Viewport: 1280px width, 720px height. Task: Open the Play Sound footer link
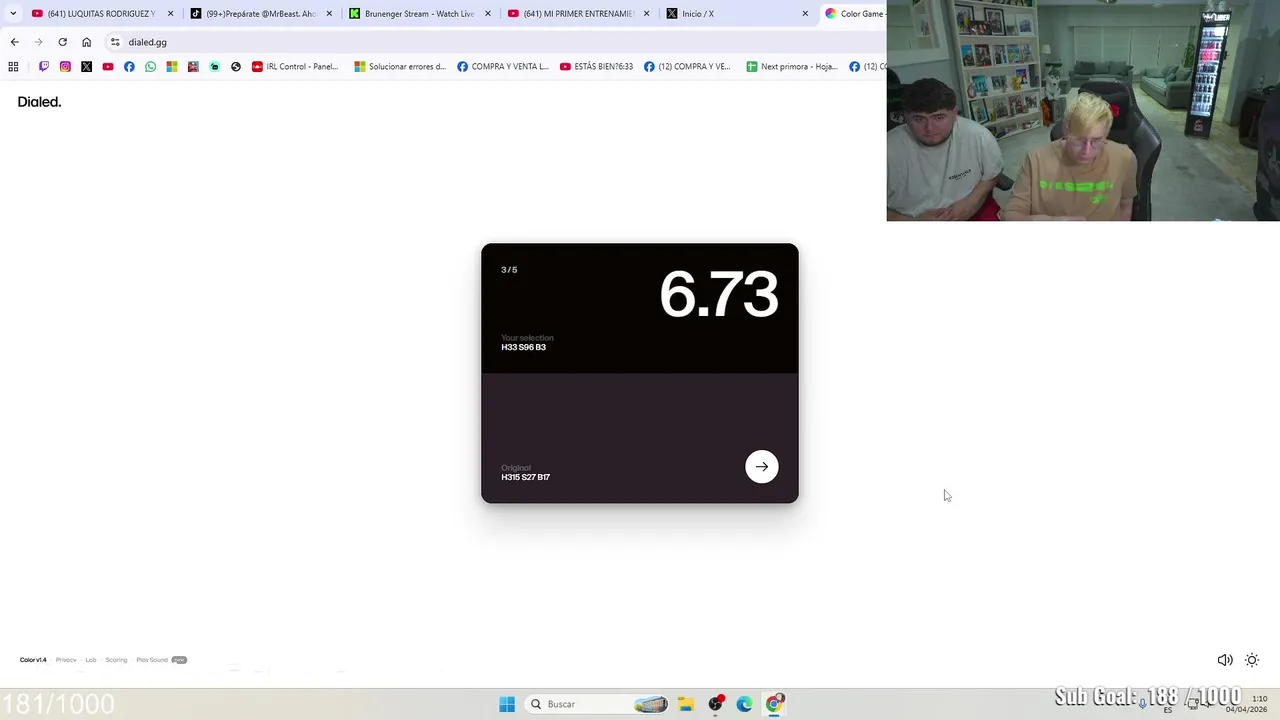[x=152, y=660]
